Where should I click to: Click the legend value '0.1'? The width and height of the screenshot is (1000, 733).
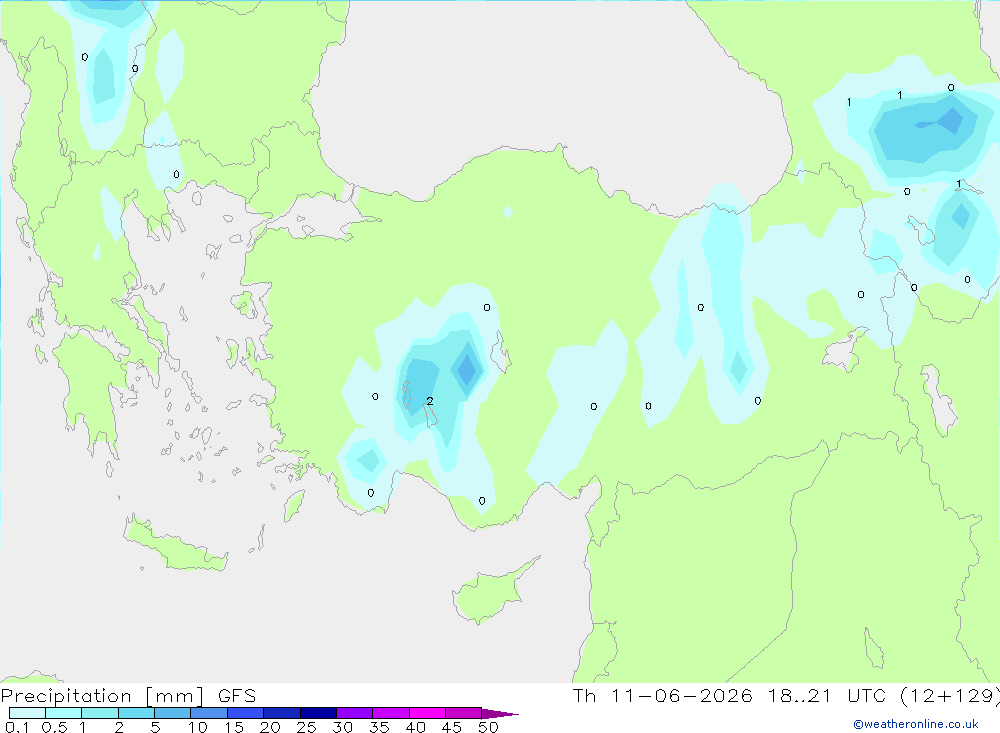tap(17, 727)
